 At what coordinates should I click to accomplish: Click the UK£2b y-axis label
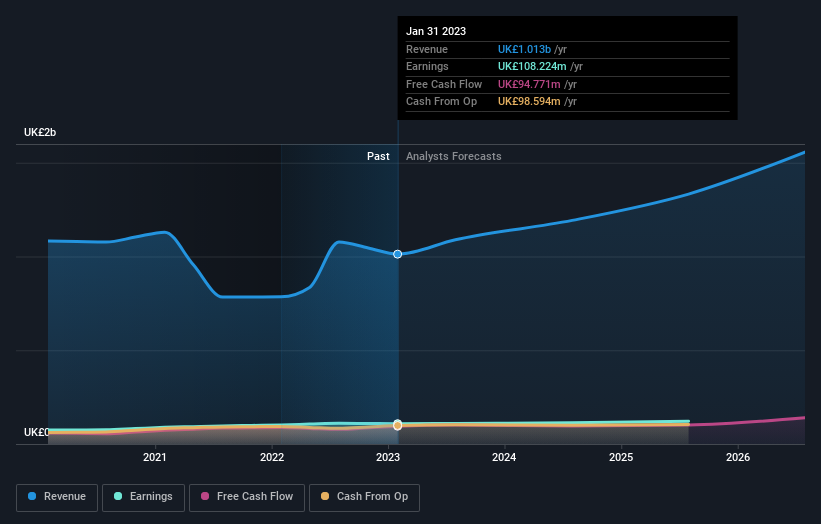[x=40, y=132]
